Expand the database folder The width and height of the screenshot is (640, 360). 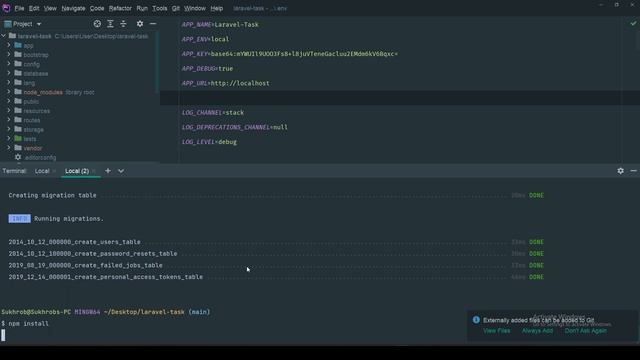point(9,73)
